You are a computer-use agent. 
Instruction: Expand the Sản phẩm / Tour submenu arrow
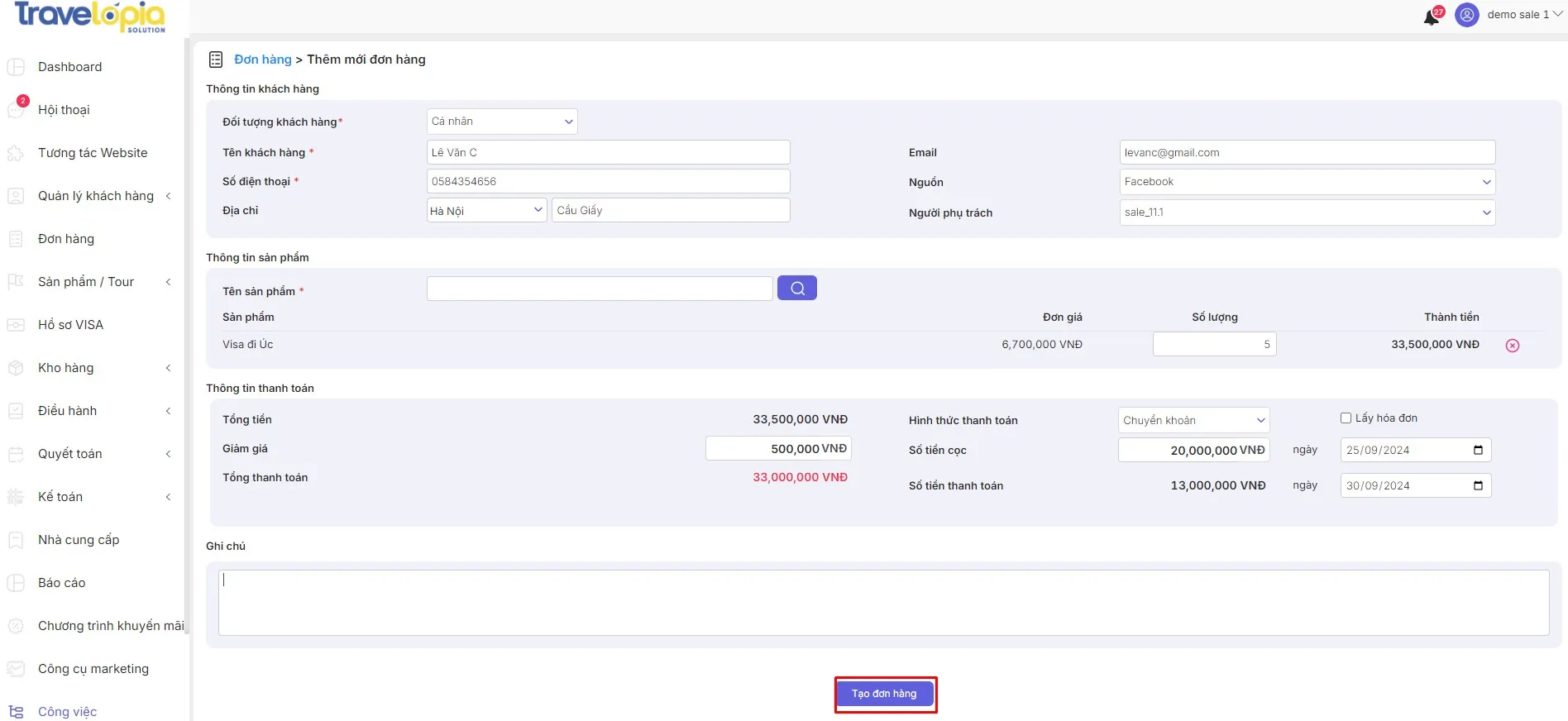coord(168,282)
